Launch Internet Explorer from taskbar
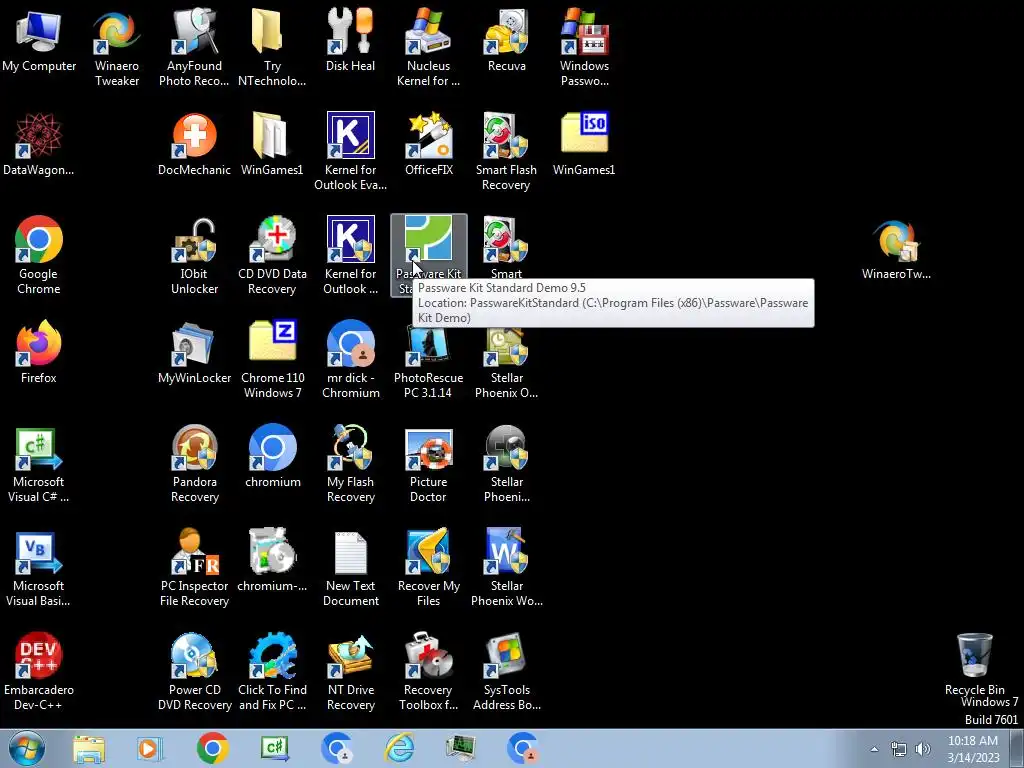 click(400, 748)
